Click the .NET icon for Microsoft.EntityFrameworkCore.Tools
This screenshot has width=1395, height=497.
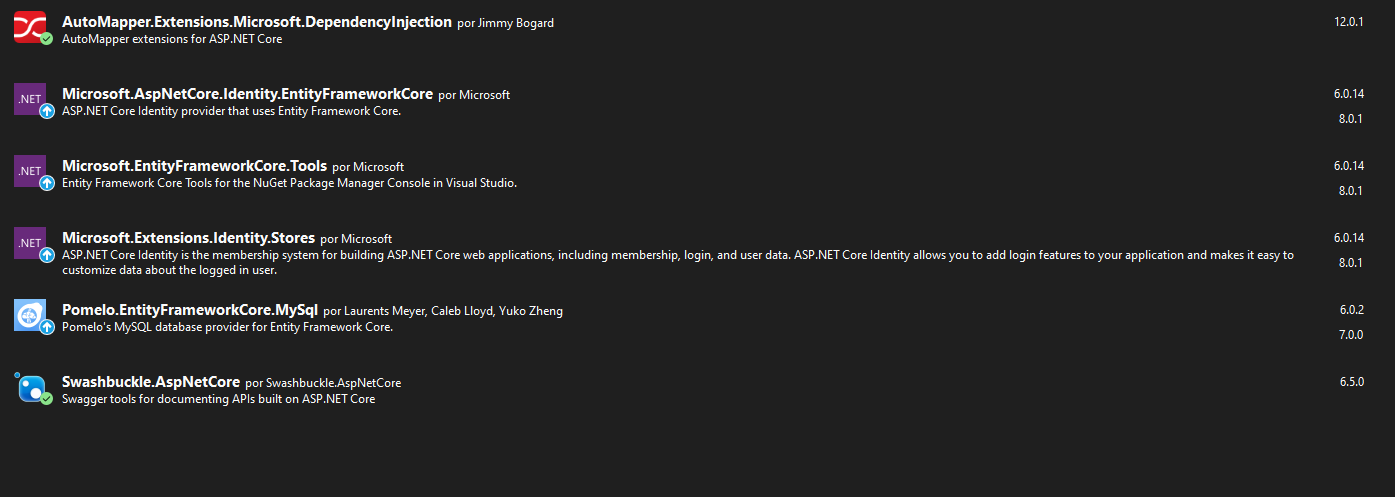[29, 171]
